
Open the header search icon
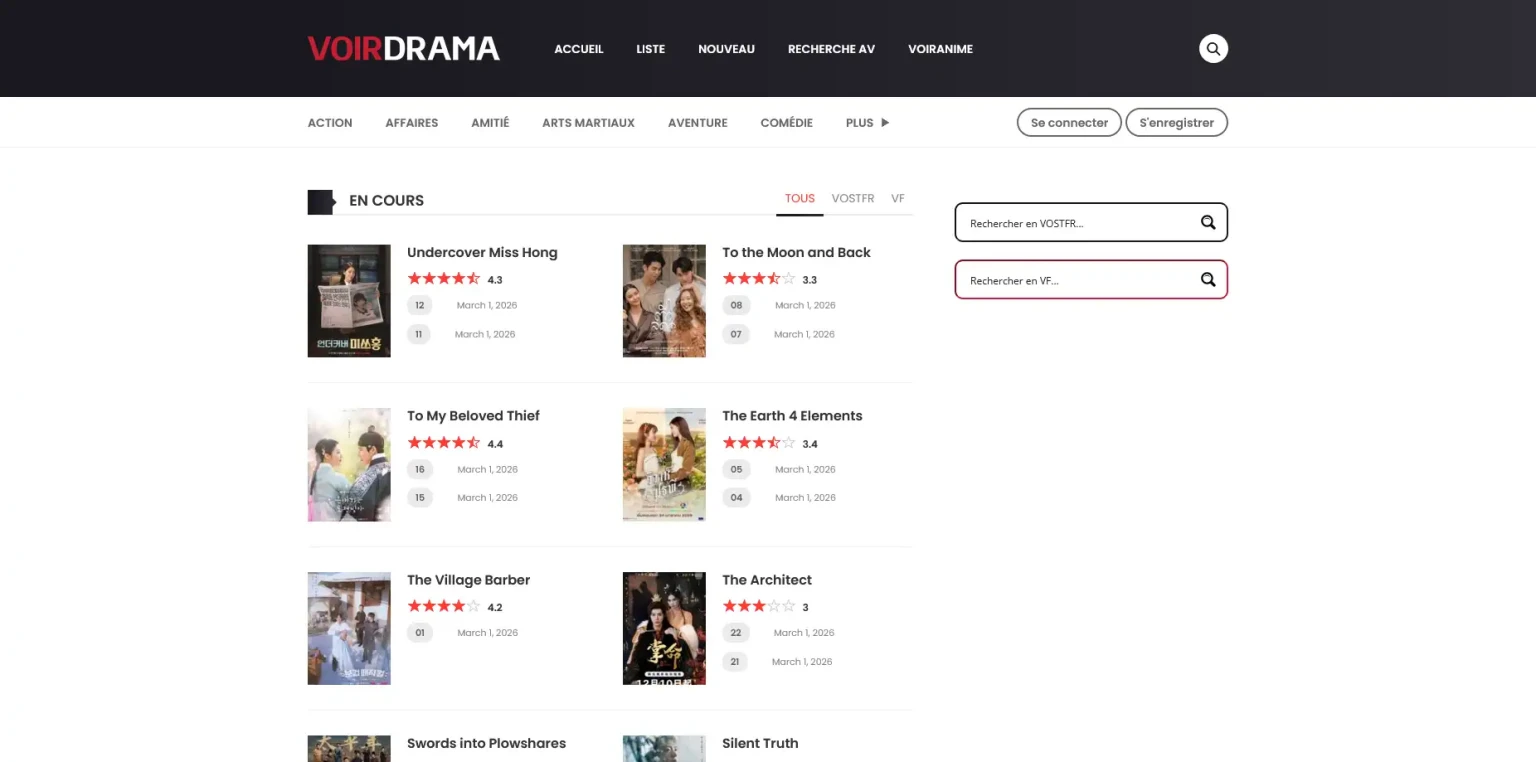tap(1213, 48)
